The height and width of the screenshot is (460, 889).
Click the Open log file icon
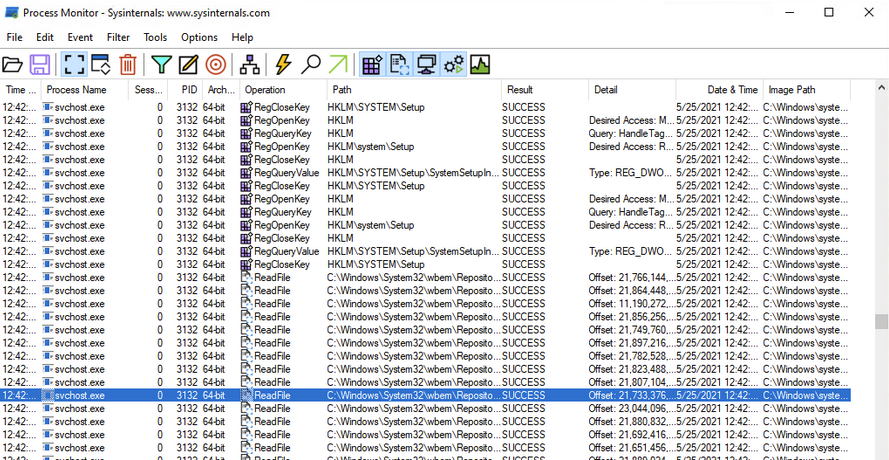[x=12, y=65]
